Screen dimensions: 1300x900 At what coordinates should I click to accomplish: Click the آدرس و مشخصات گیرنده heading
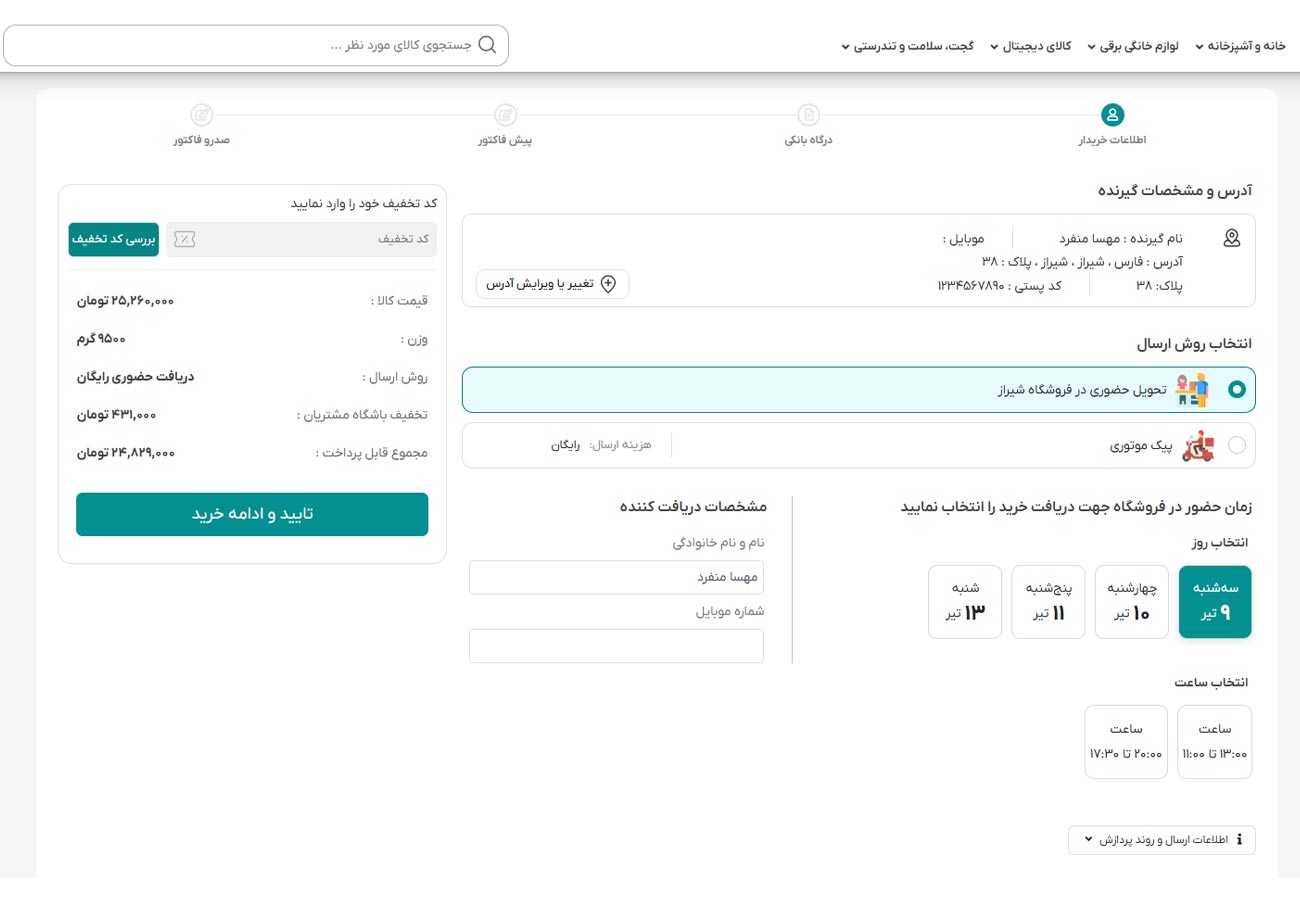tap(1175, 190)
